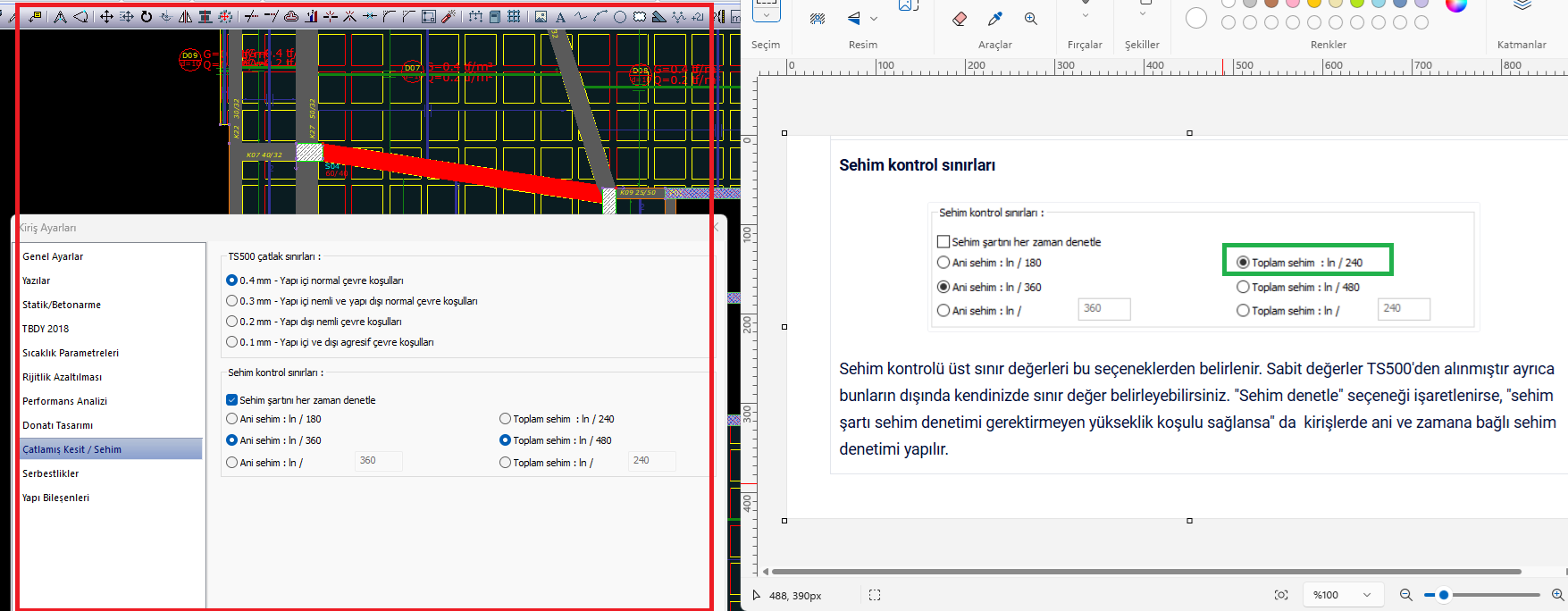Image resolution: width=1568 pixels, height=611 pixels.
Task: Select 'Ani sehim : ln / 180' in dialog
Action: (x=231, y=419)
